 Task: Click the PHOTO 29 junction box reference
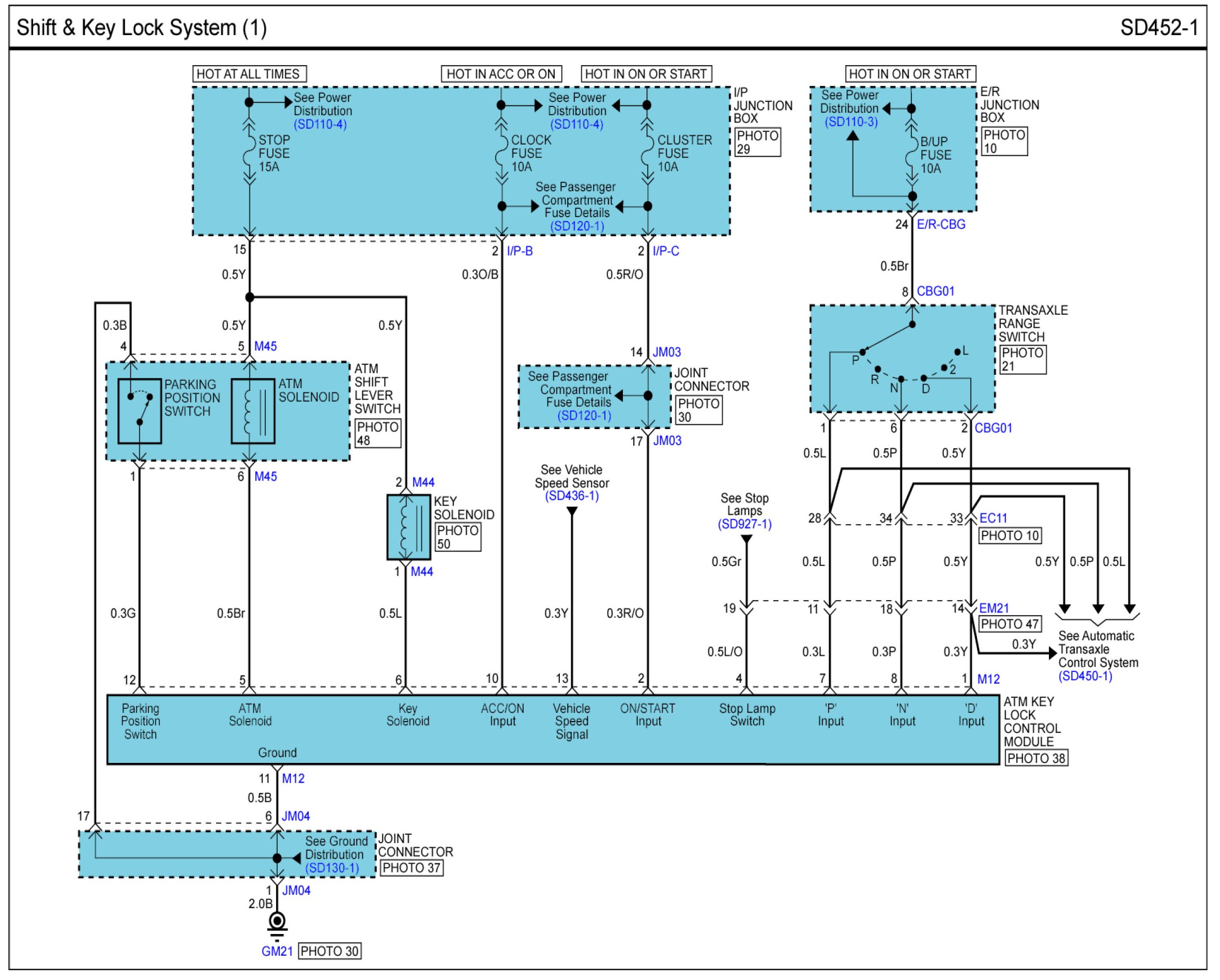[757, 142]
